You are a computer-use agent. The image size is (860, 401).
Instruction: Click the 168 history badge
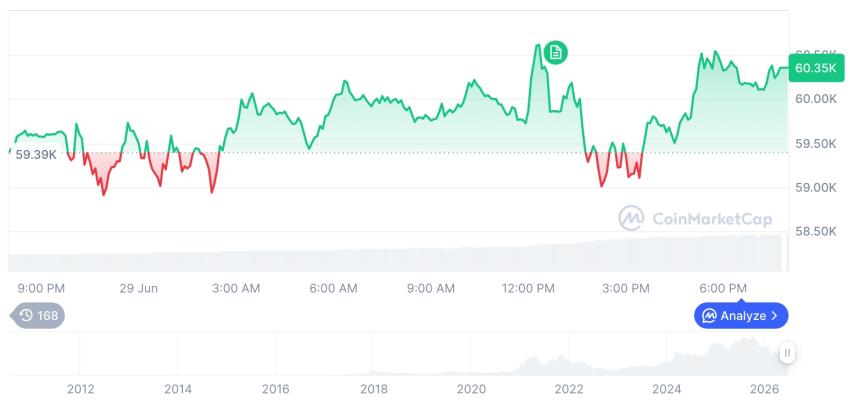[37, 315]
